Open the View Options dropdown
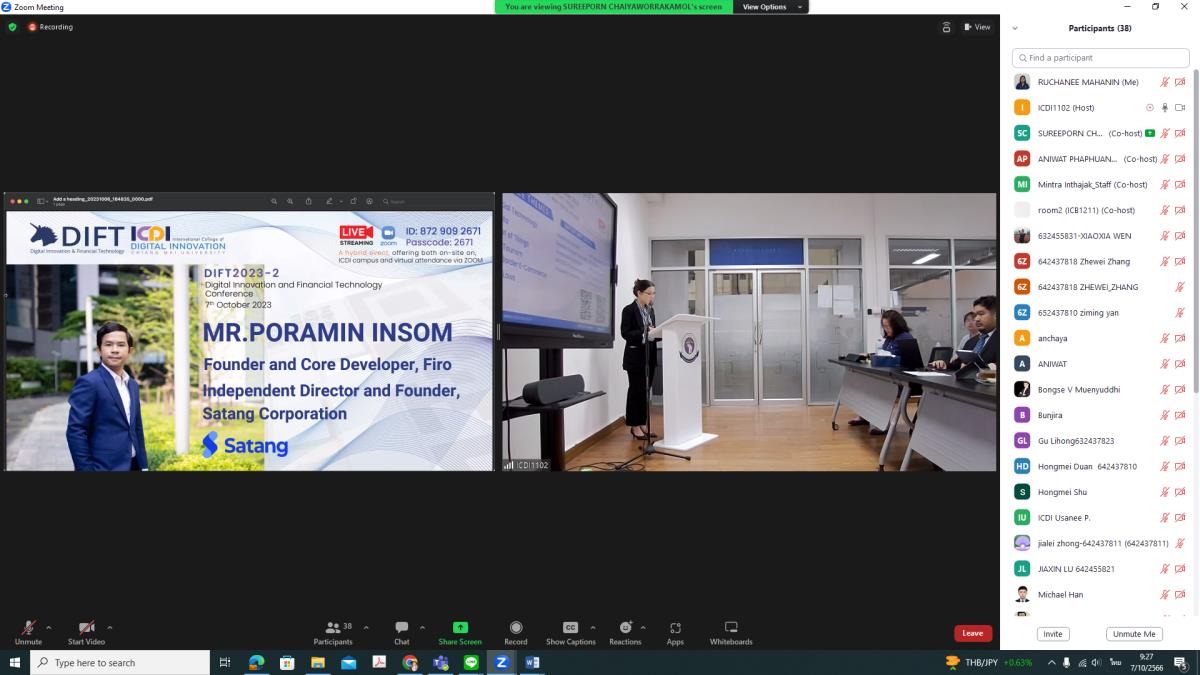 770,7
